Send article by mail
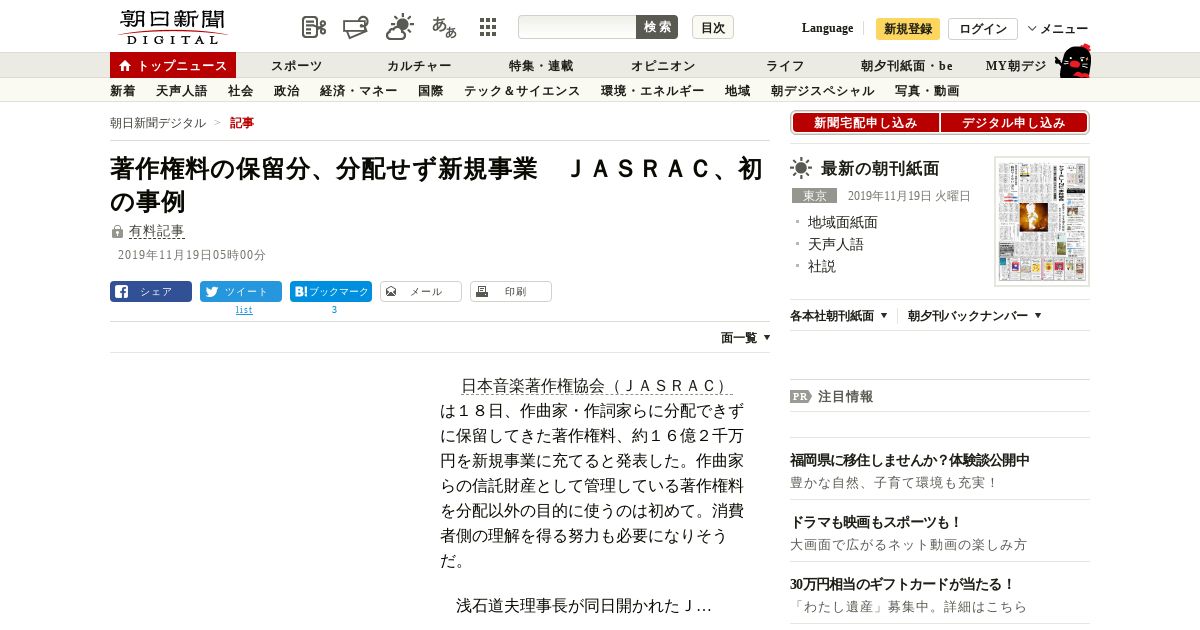The image size is (1200, 630). 421,292
